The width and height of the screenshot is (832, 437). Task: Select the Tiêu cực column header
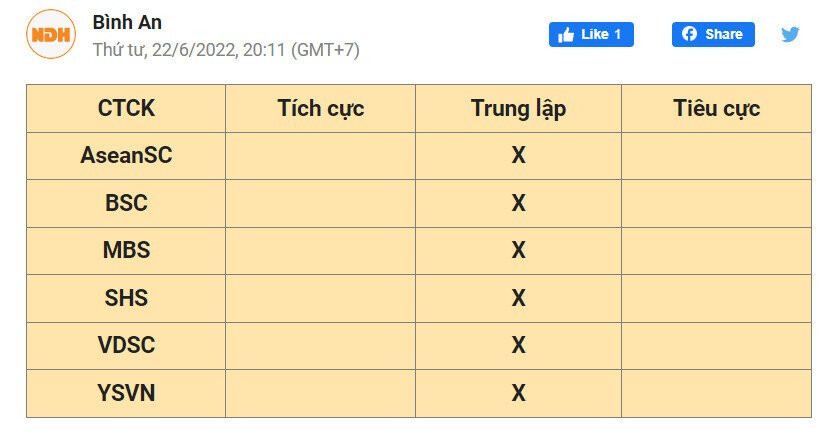click(716, 108)
